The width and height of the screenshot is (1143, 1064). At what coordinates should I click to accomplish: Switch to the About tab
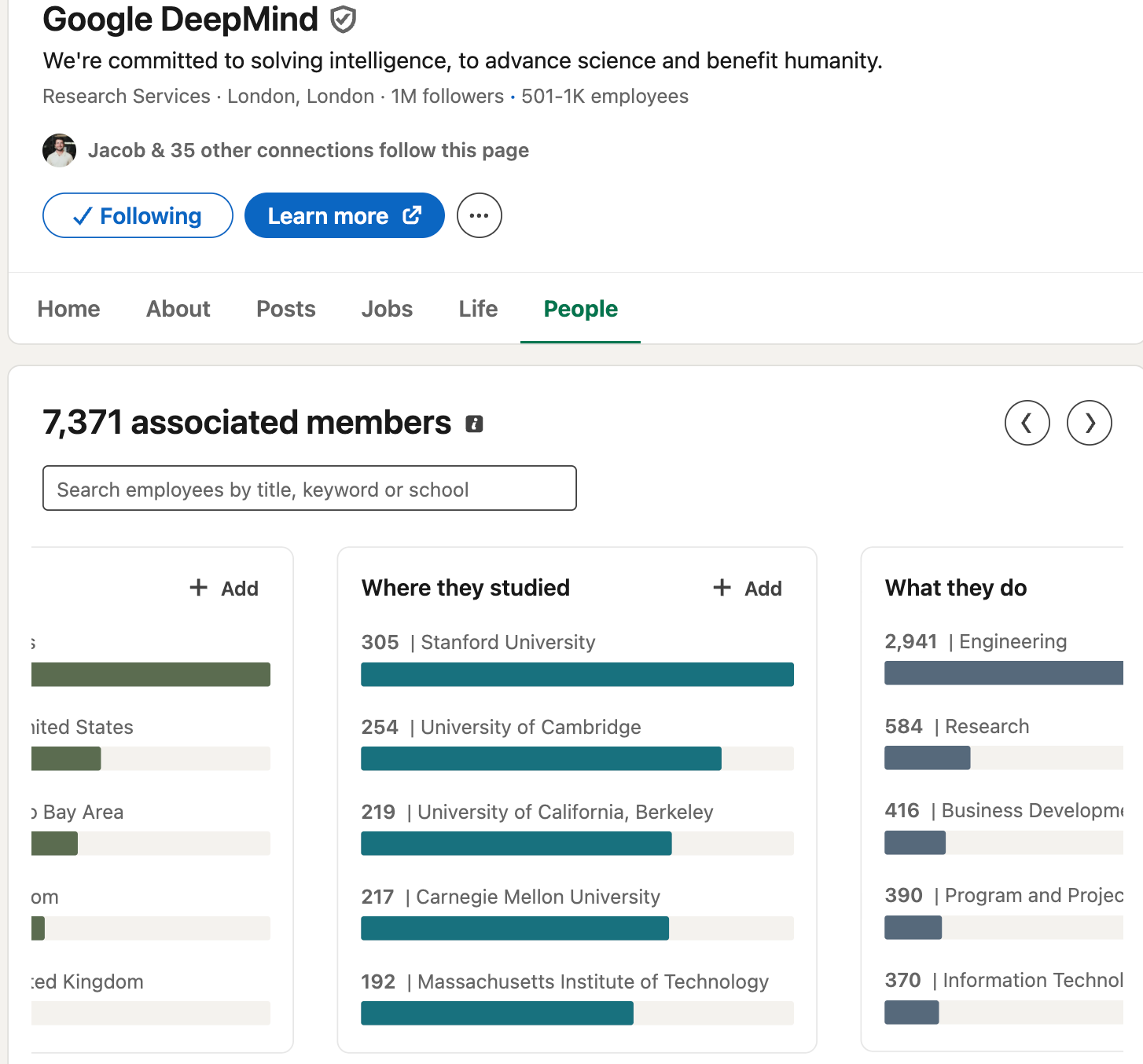point(178,309)
